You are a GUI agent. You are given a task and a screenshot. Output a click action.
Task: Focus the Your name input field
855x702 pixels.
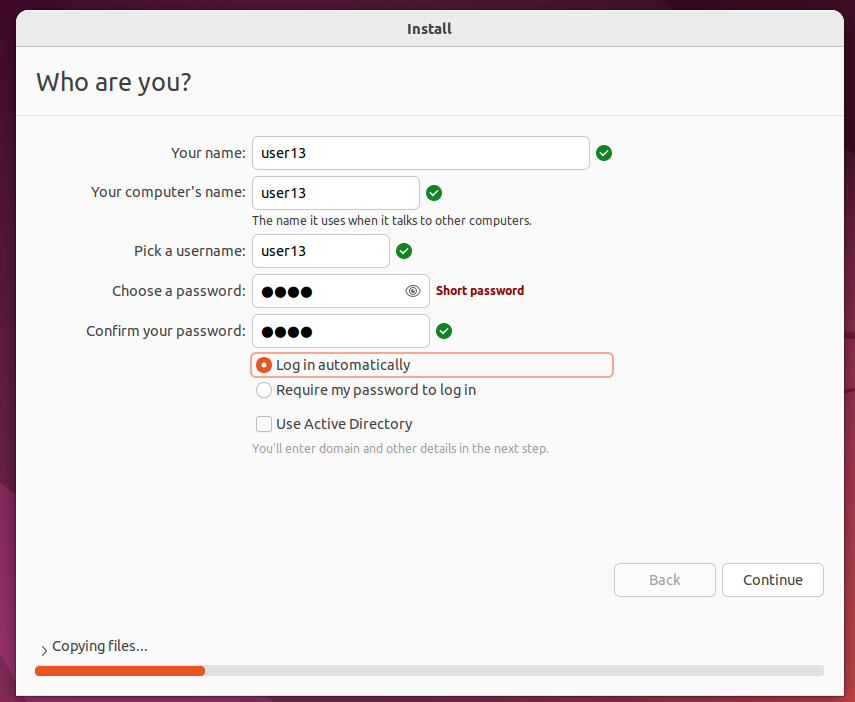coord(420,153)
